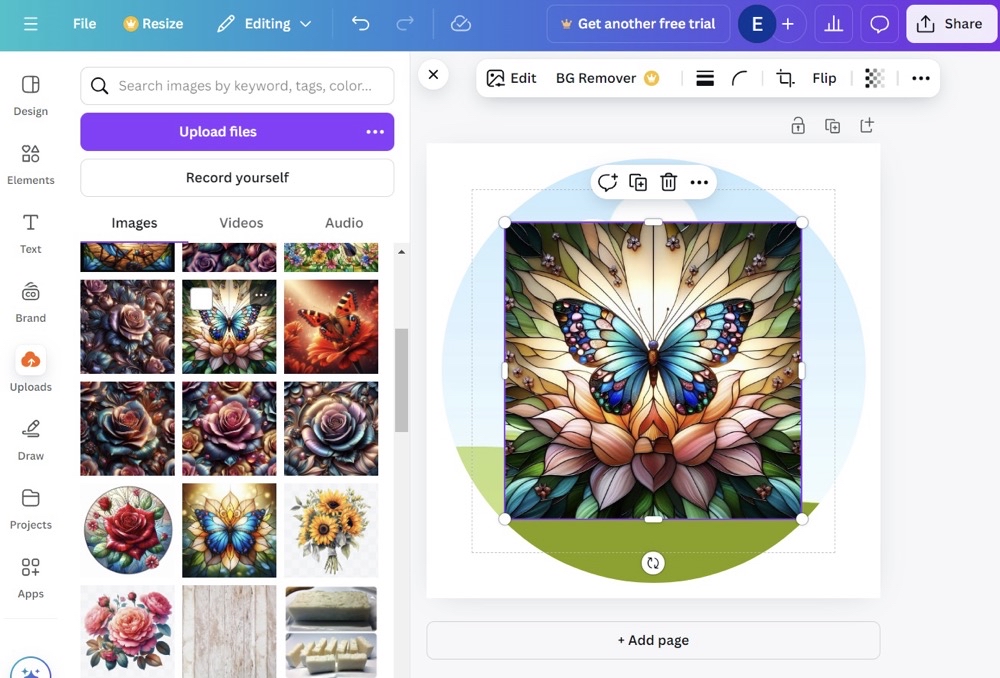1000x678 pixels.
Task: Open the Brand panel
Action: pyautogui.click(x=31, y=302)
